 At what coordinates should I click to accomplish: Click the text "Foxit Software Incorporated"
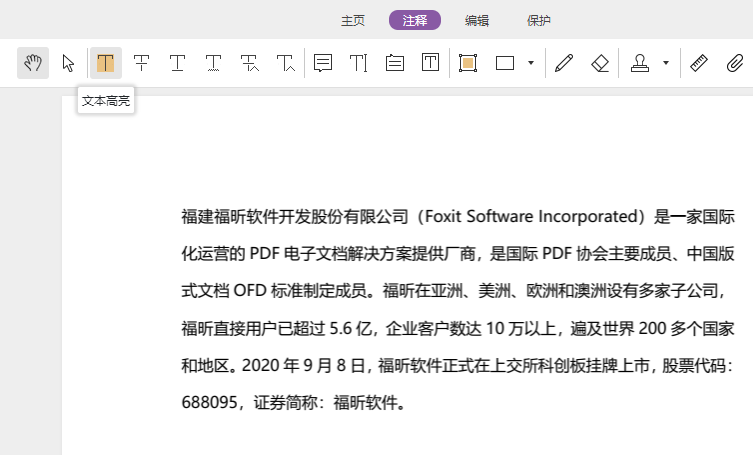[x=531, y=216]
